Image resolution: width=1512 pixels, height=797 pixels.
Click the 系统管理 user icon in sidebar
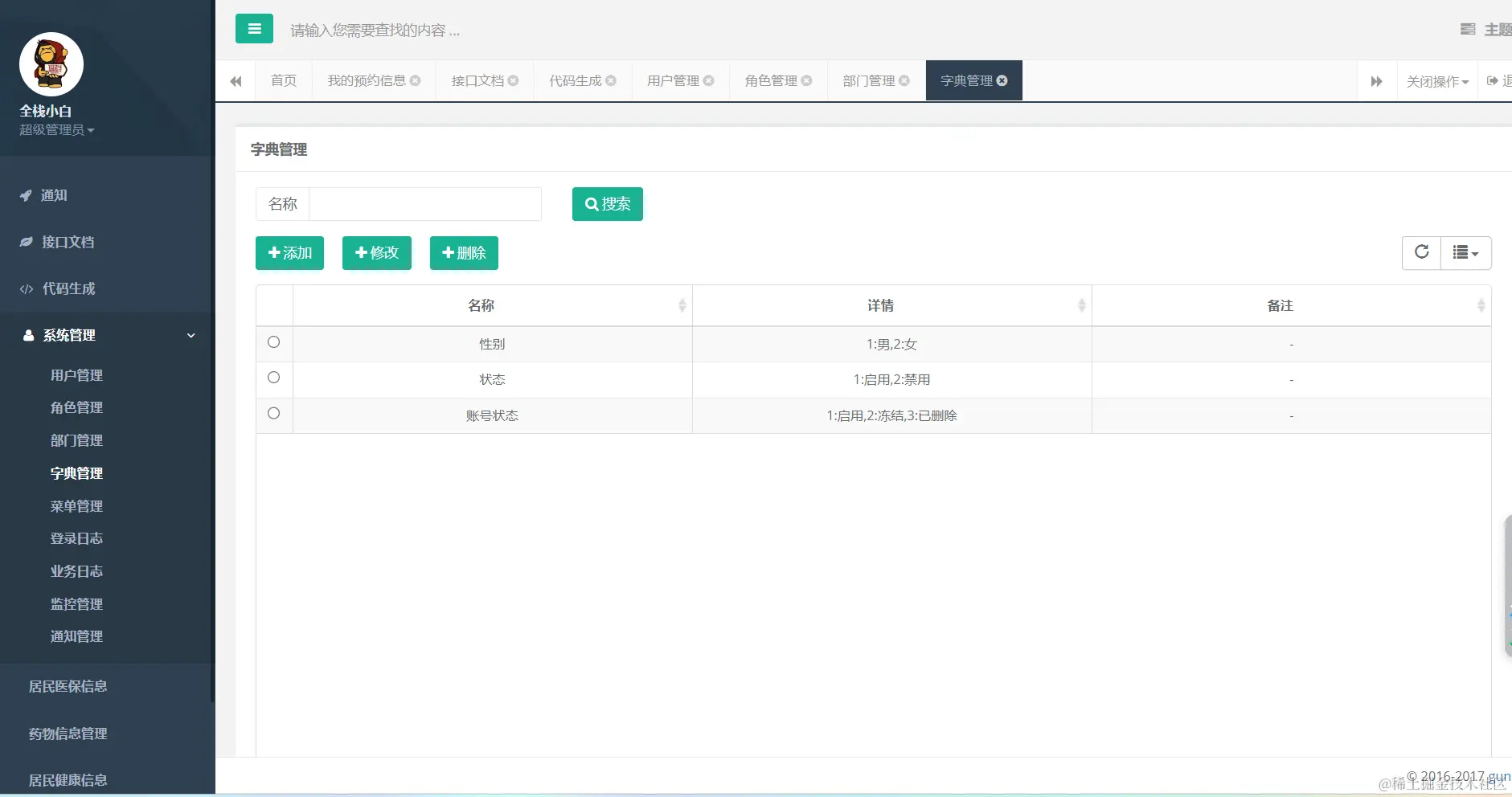[28, 335]
